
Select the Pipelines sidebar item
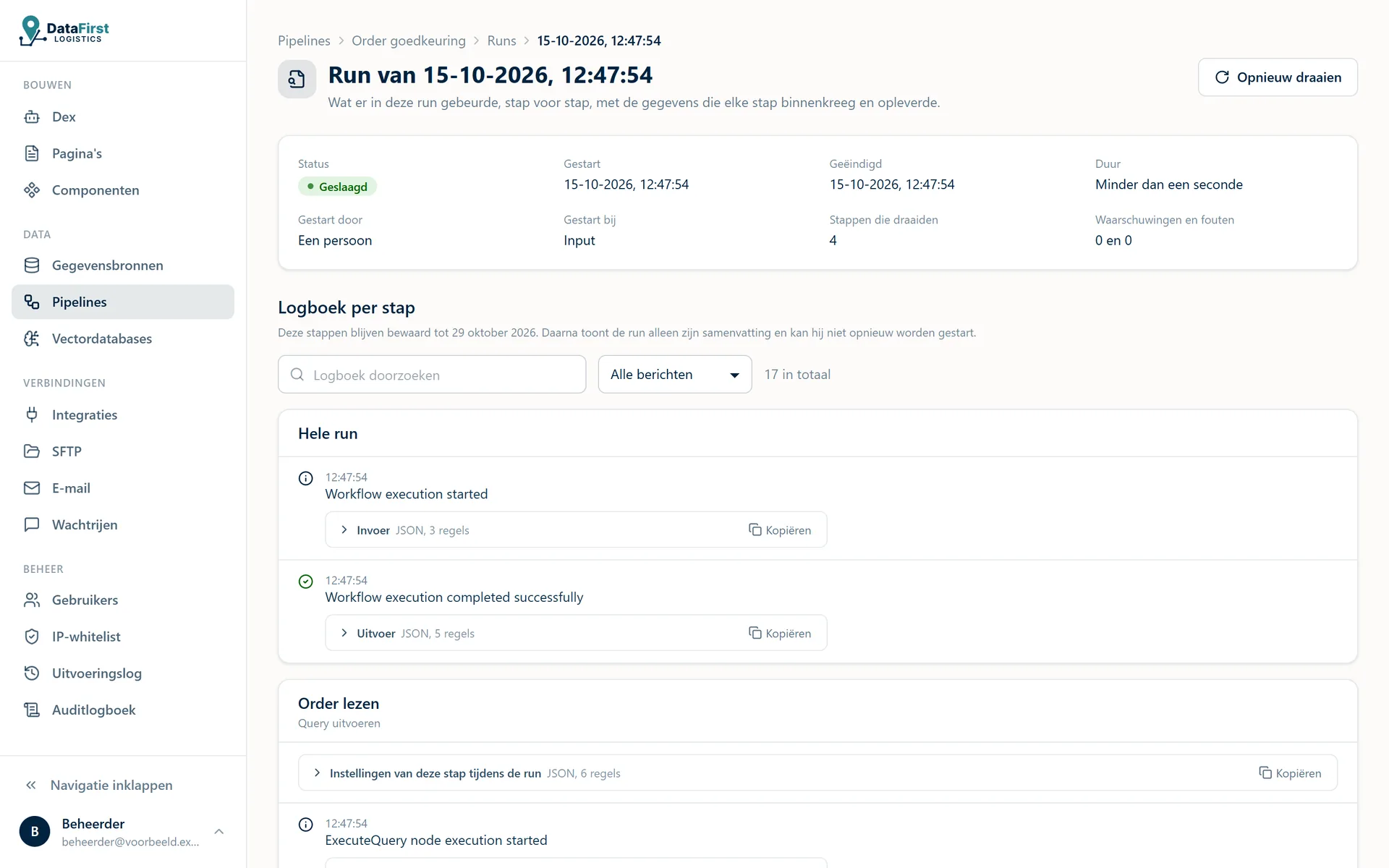click(x=123, y=302)
